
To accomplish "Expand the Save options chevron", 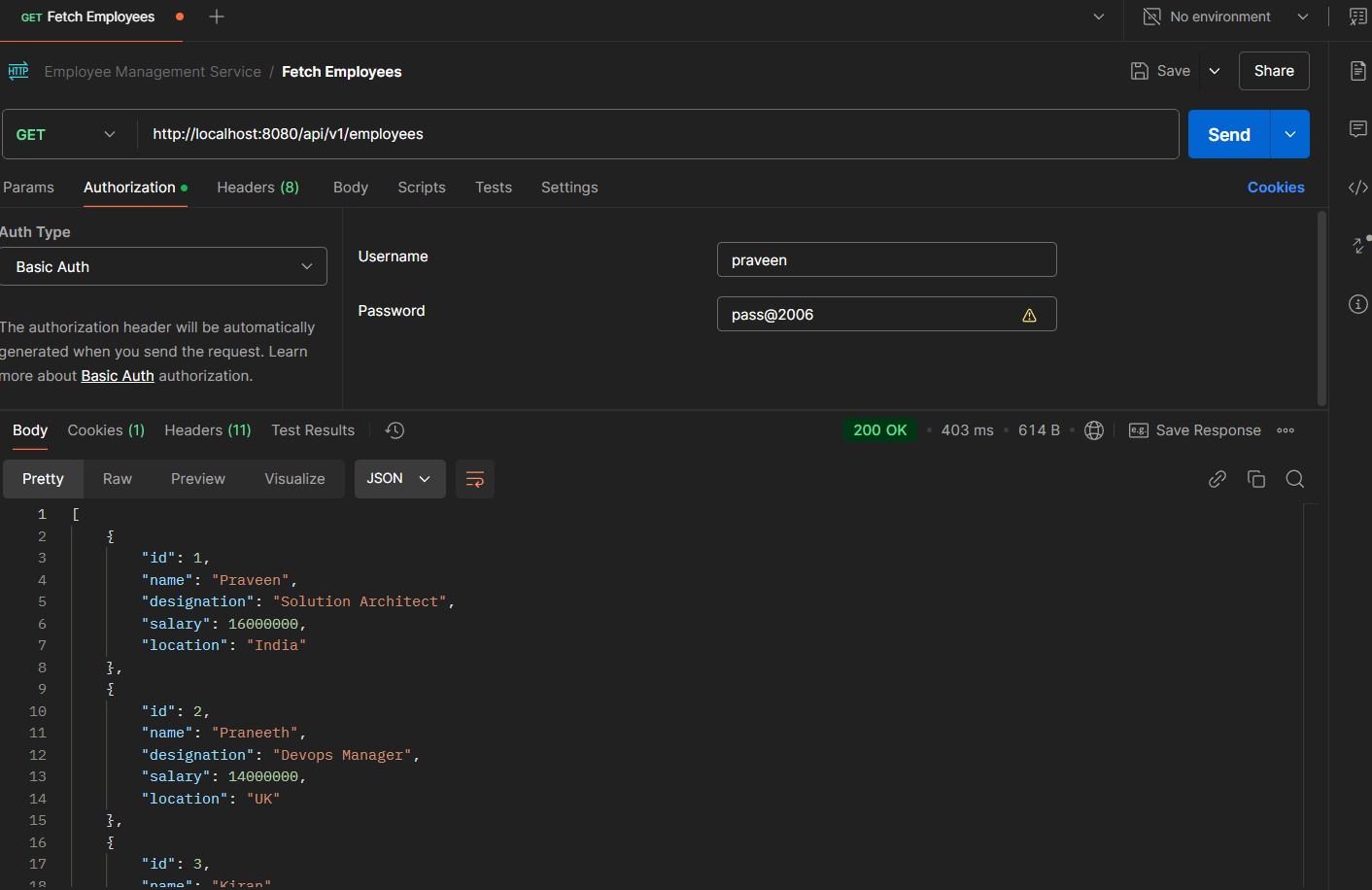I will coord(1215,71).
